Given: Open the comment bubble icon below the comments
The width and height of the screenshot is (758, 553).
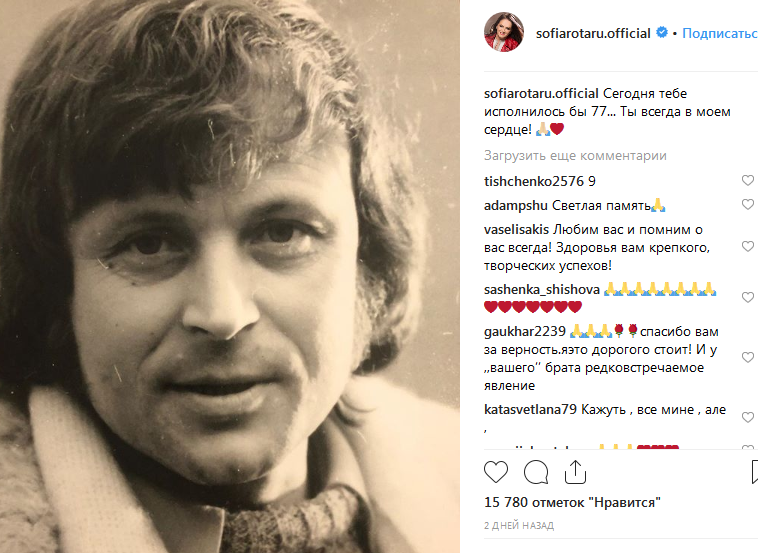Looking at the screenshot, I should click(x=536, y=471).
